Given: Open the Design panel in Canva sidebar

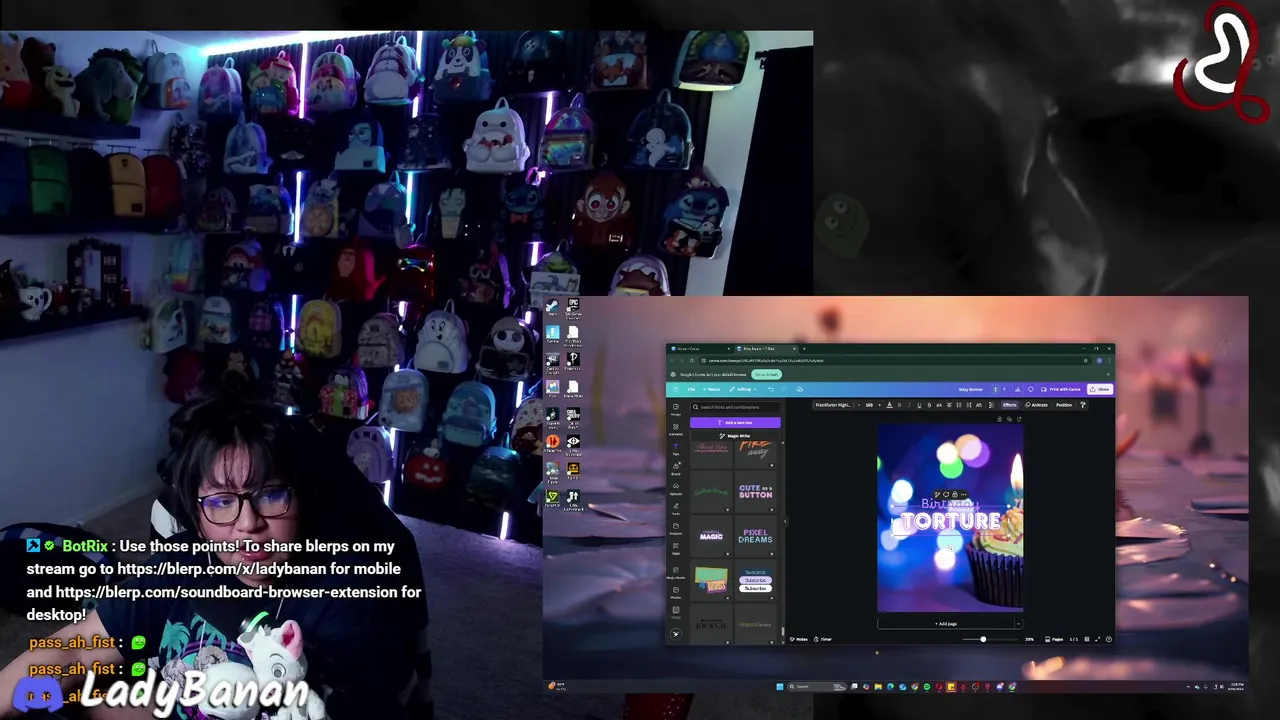Looking at the screenshot, I should click(676, 409).
